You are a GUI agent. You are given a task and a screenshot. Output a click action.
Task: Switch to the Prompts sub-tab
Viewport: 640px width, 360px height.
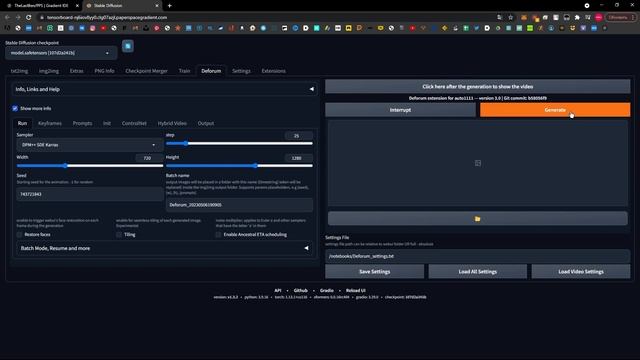click(x=82, y=123)
